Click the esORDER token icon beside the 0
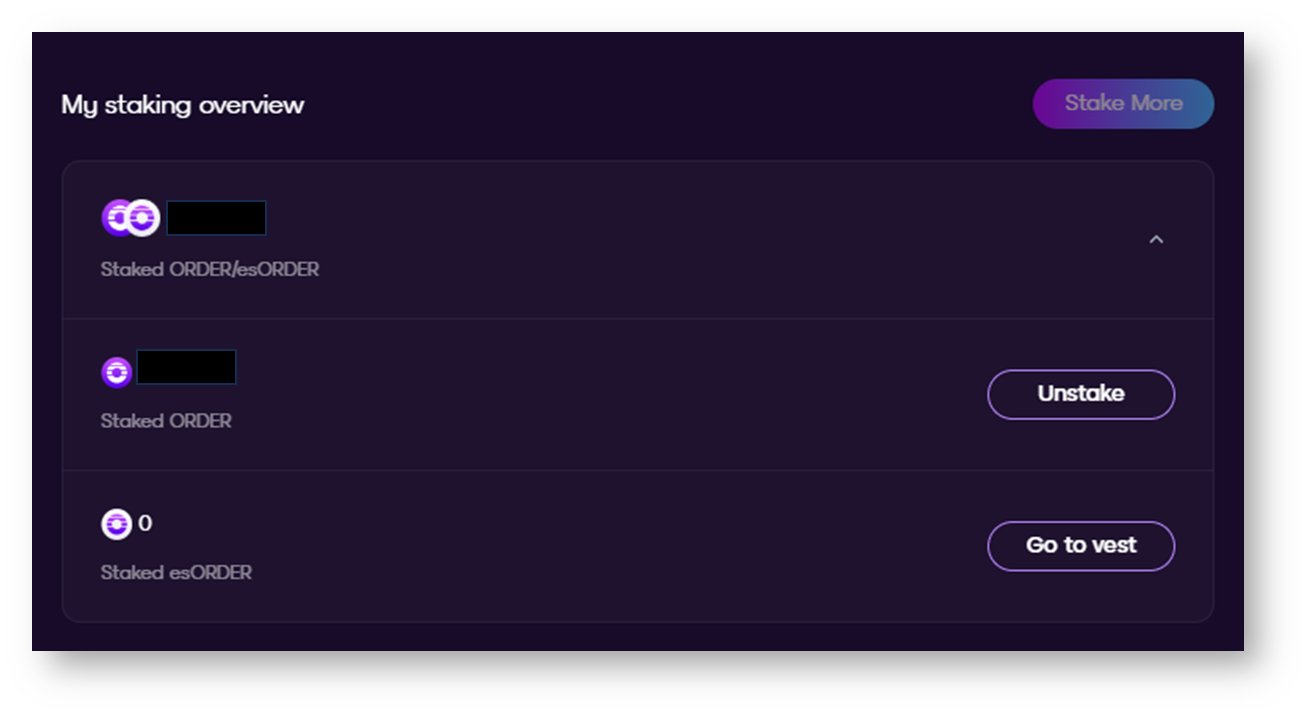 117,524
